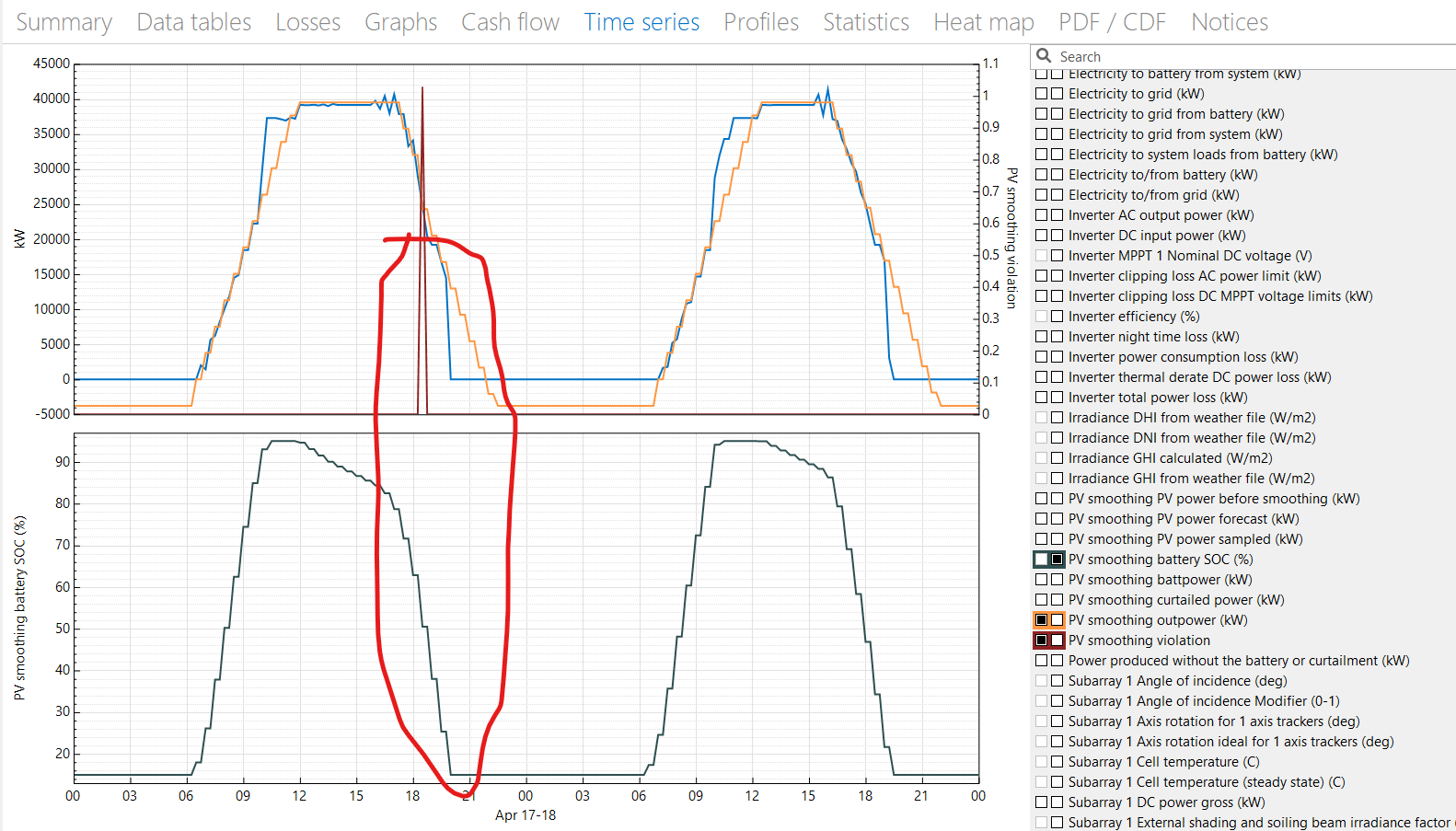Switch to the Heat map tab
The height and width of the screenshot is (831, 1456).
click(x=984, y=22)
